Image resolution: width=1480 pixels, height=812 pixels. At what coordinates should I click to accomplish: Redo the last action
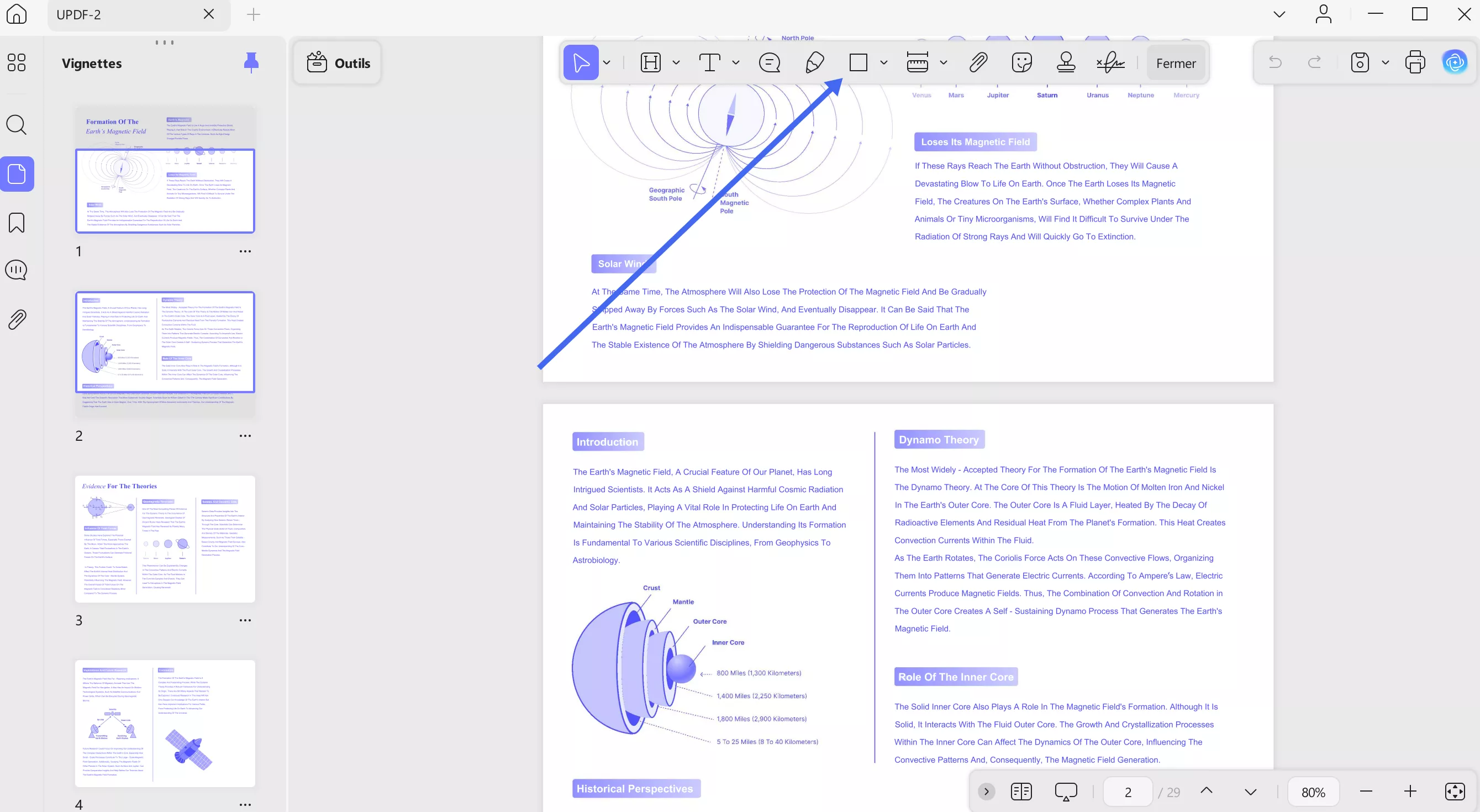pos(1314,62)
